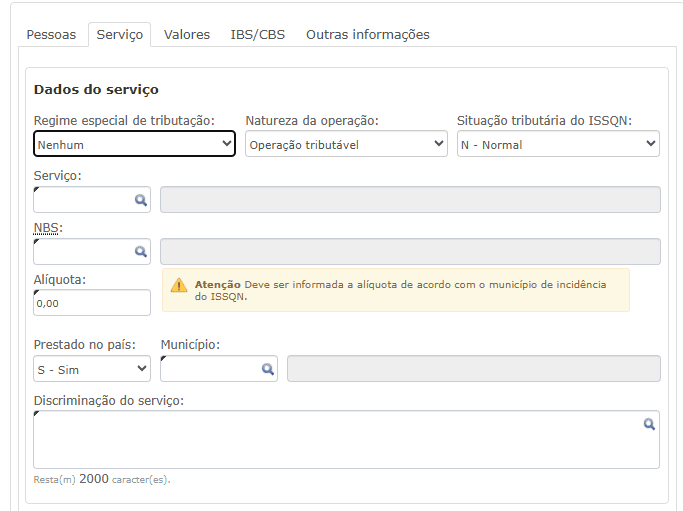
Task: Click the Discriminação do serviço label
Action: pos(109,400)
